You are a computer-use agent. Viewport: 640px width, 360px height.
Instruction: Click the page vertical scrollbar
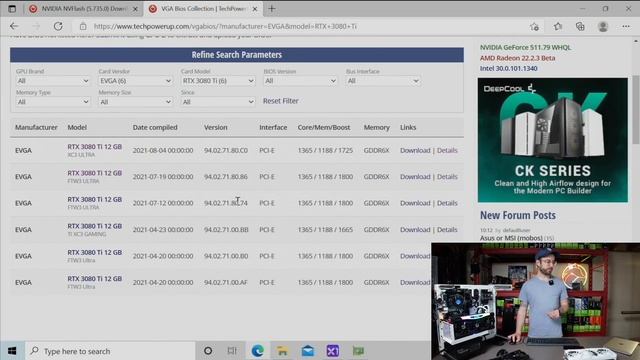pyautogui.click(x=636, y=109)
